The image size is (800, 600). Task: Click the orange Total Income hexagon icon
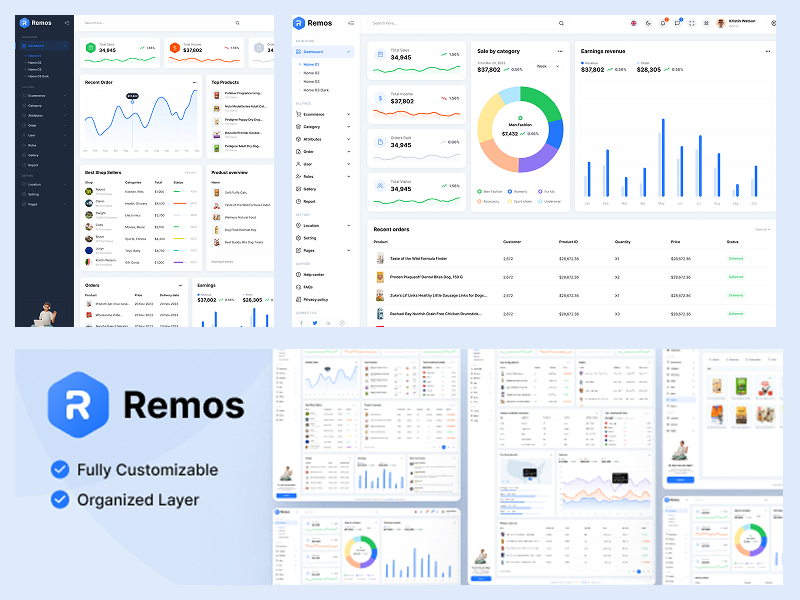[174, 47]
